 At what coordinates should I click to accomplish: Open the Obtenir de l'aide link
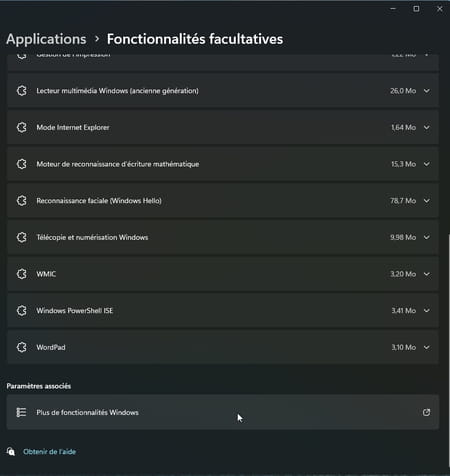[x=50, y=452]
